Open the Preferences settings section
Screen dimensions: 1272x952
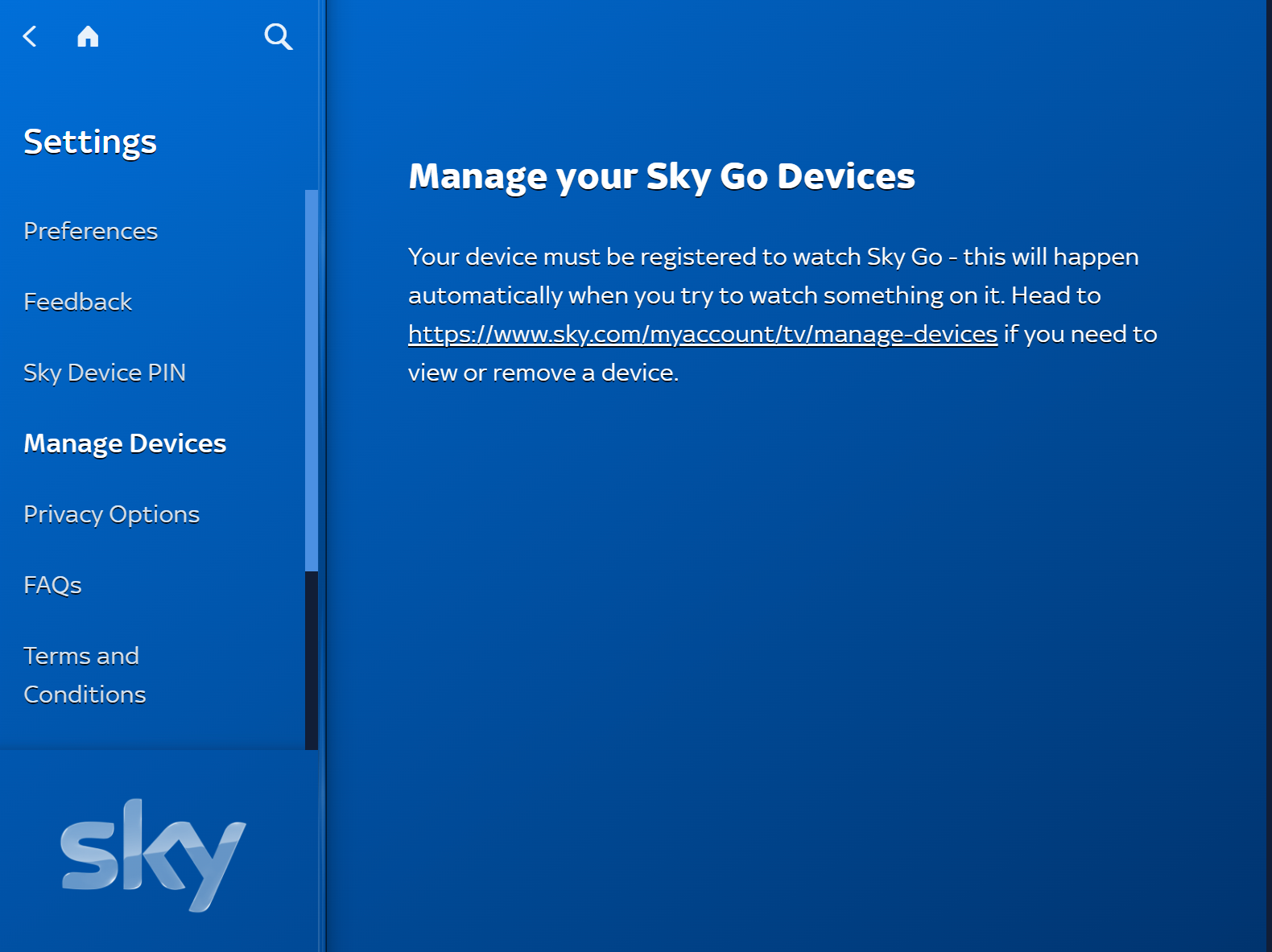[x=90, y=231]
